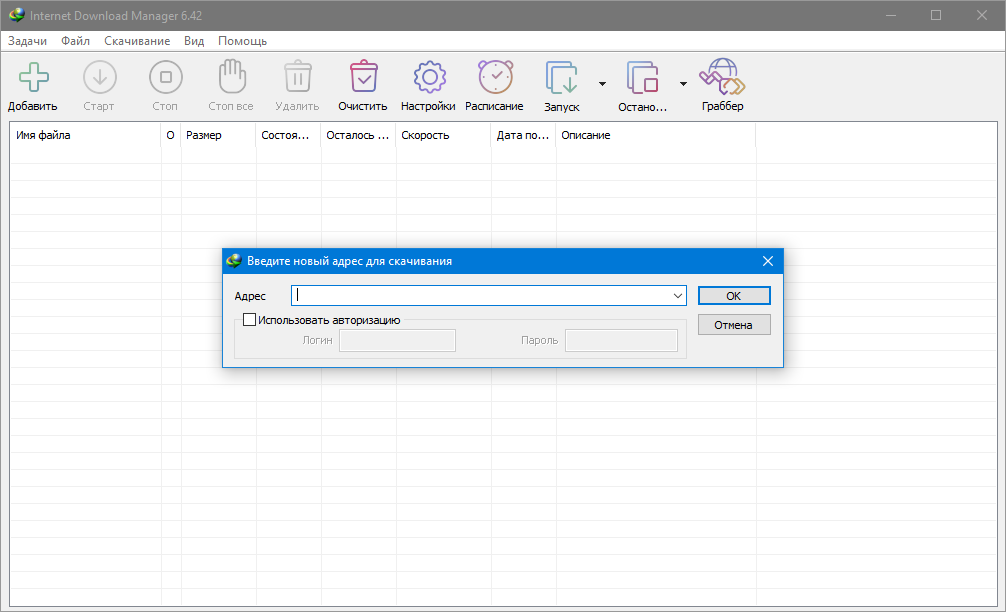Viewport: 1006px width, 612px height.
Task: Click the Остановить queue stop icon
Action: (642, 78)
